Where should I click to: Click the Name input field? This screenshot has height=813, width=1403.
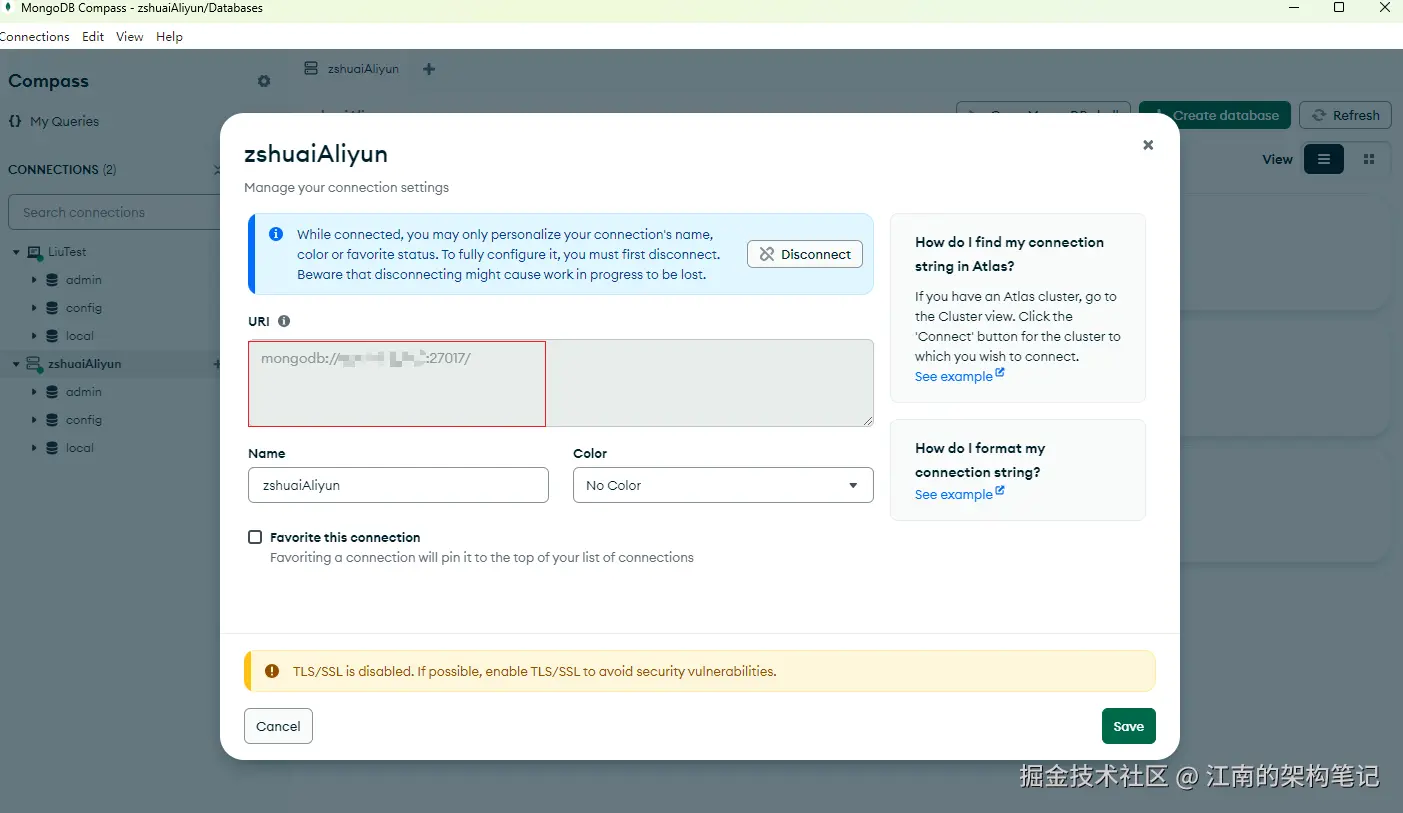point(398,485)
